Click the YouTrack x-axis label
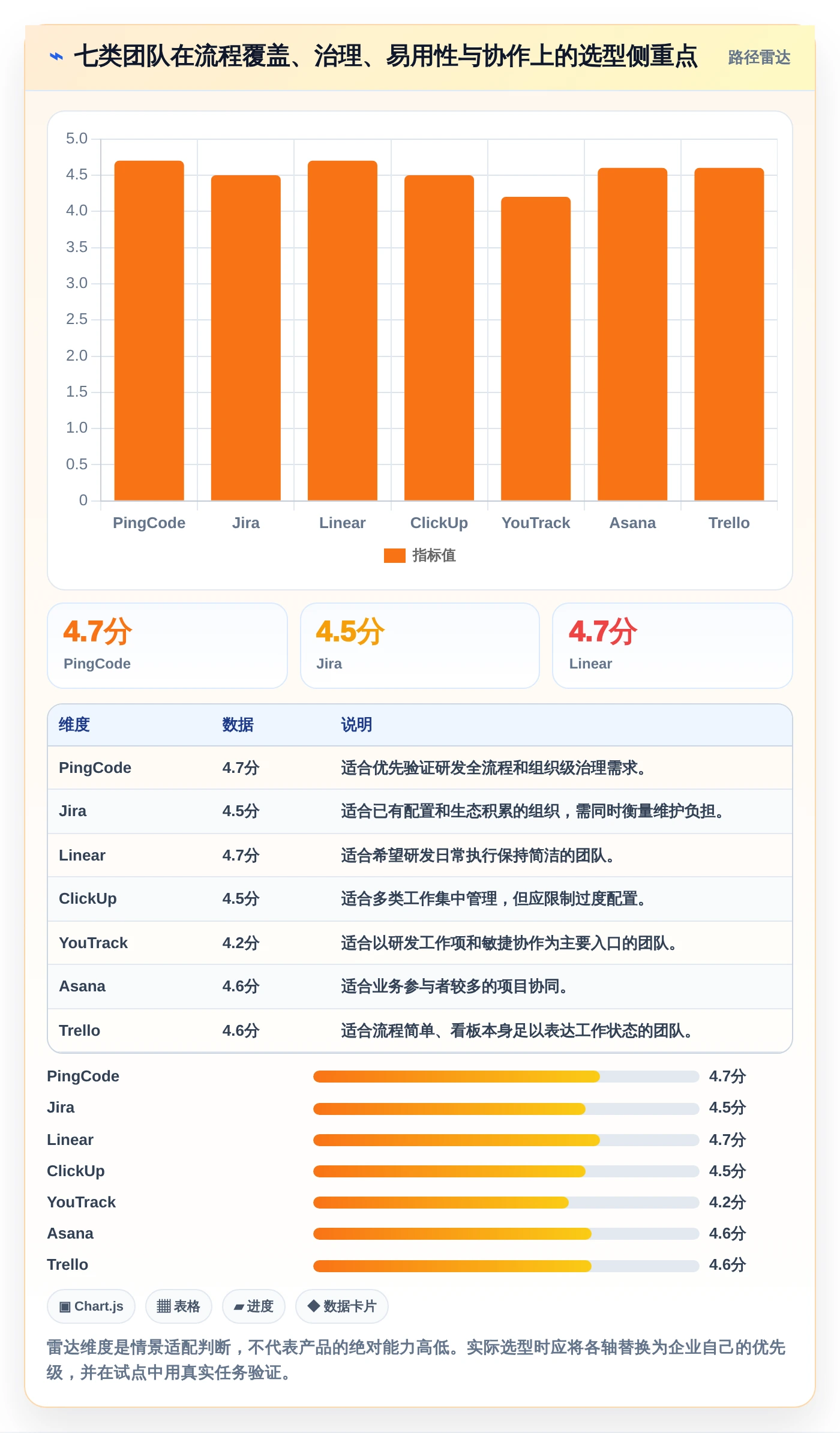The image size is (840, 1433). 536,523
